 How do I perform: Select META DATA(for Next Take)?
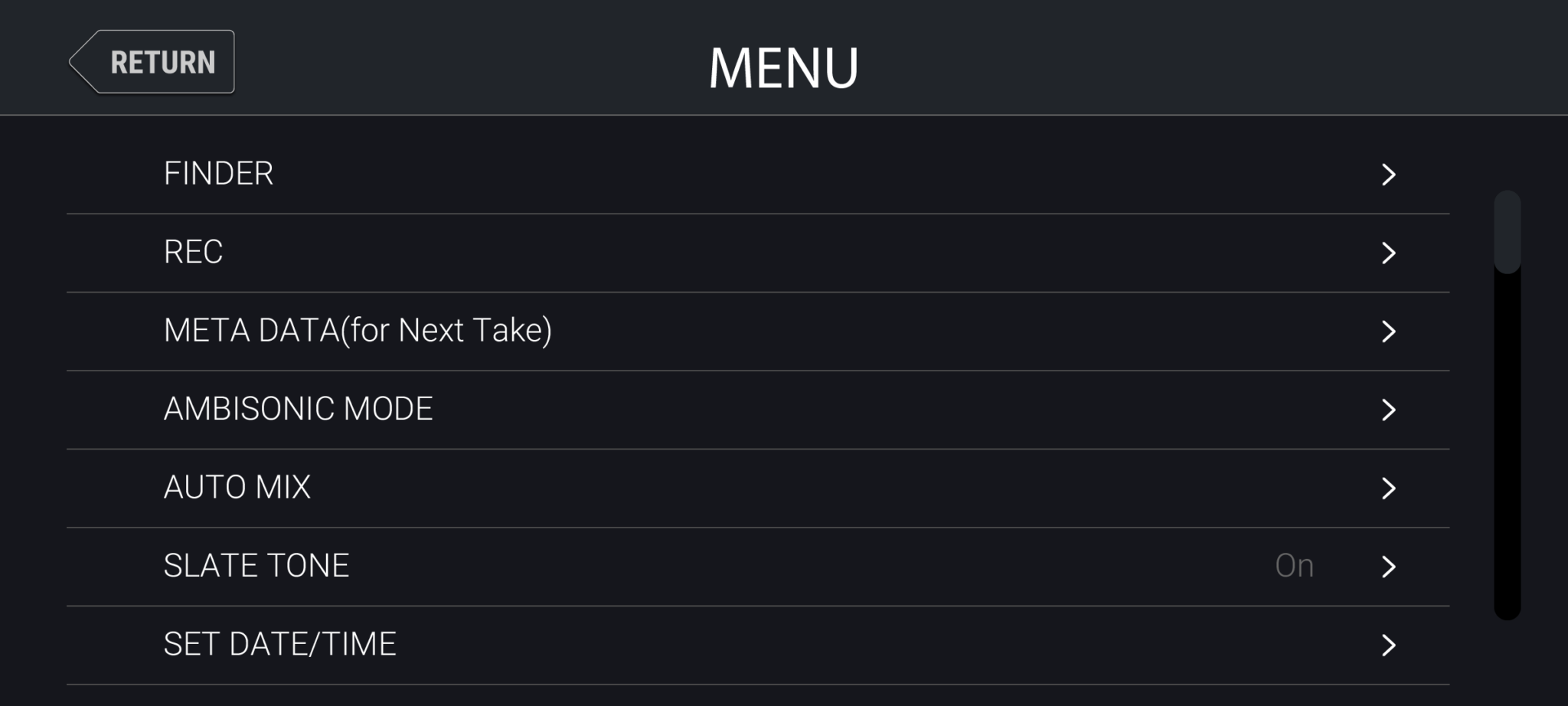358,330
